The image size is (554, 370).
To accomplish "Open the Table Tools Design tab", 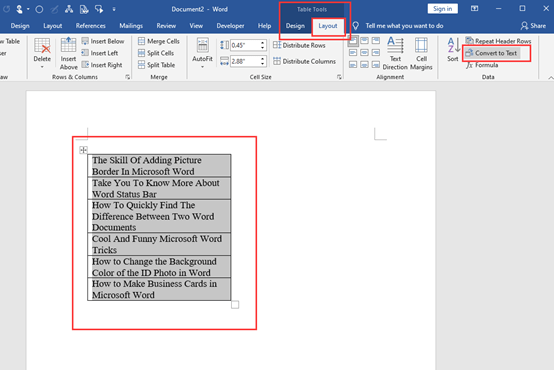I will point(295,26).
